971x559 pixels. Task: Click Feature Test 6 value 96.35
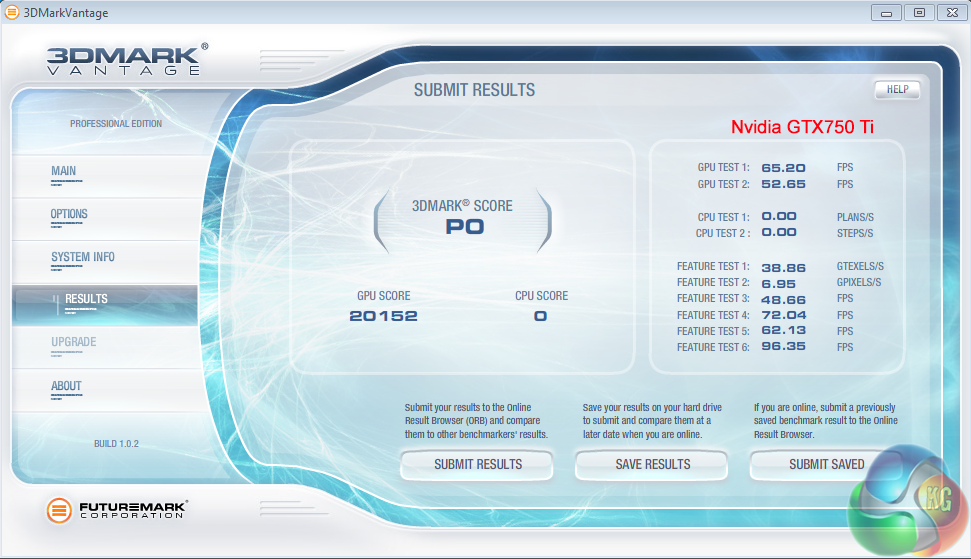[x=783, y=346]
